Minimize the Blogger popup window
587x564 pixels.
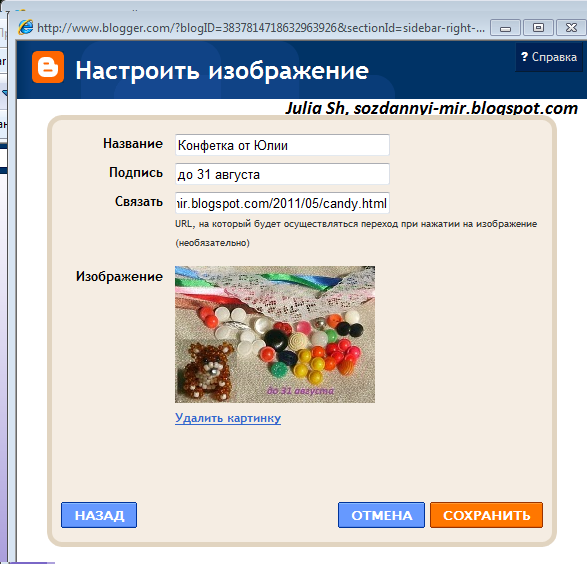[505, 28]
